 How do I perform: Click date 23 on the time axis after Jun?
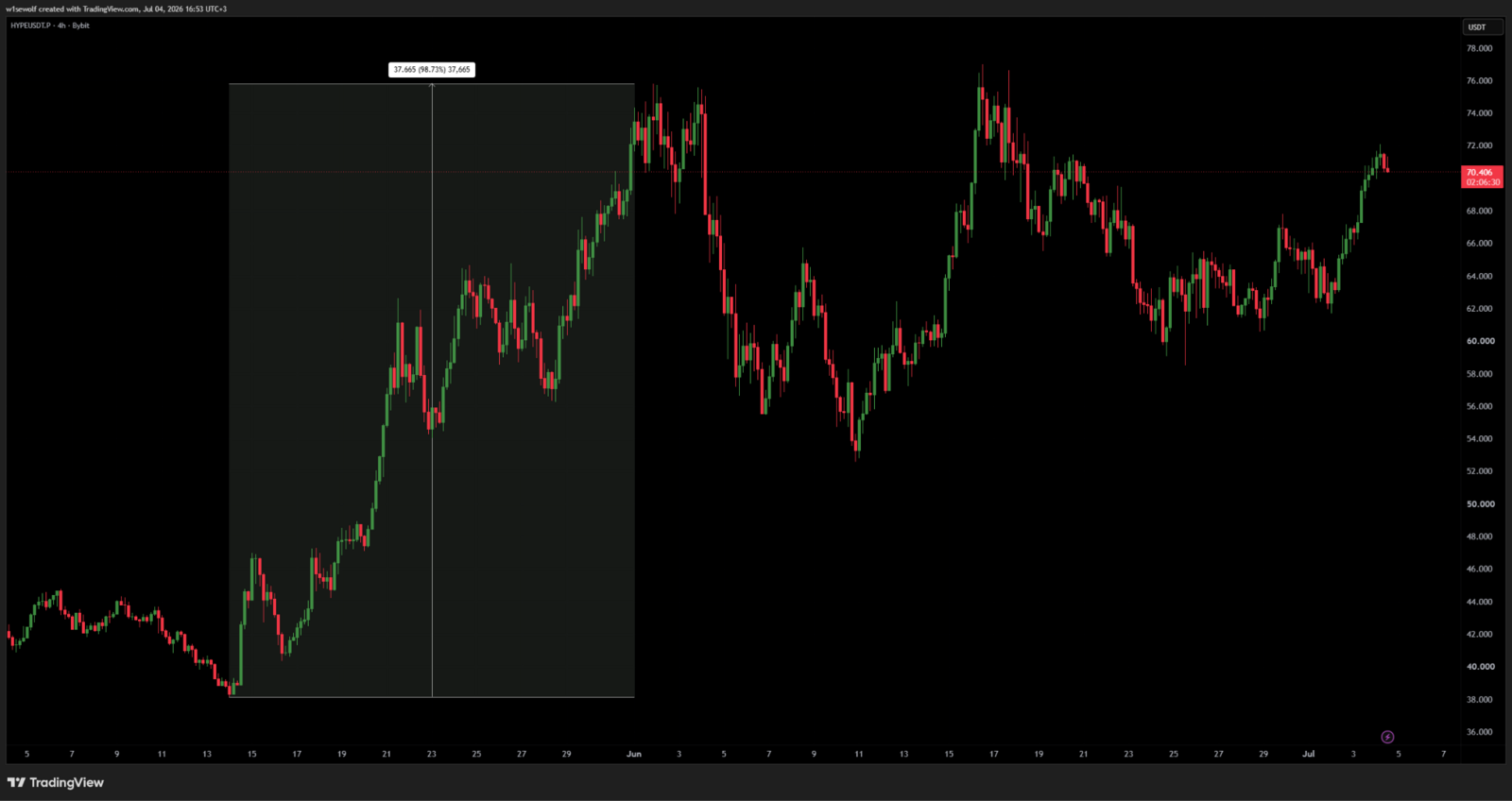pyautogui.click(x=1128, y=754)
